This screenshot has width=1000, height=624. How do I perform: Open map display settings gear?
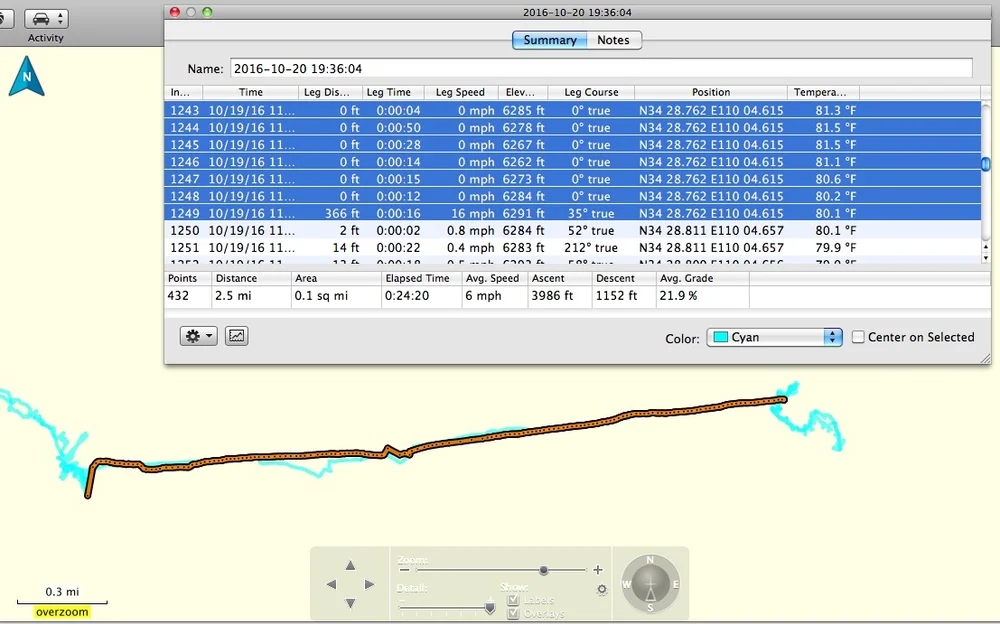pos(601,590)
